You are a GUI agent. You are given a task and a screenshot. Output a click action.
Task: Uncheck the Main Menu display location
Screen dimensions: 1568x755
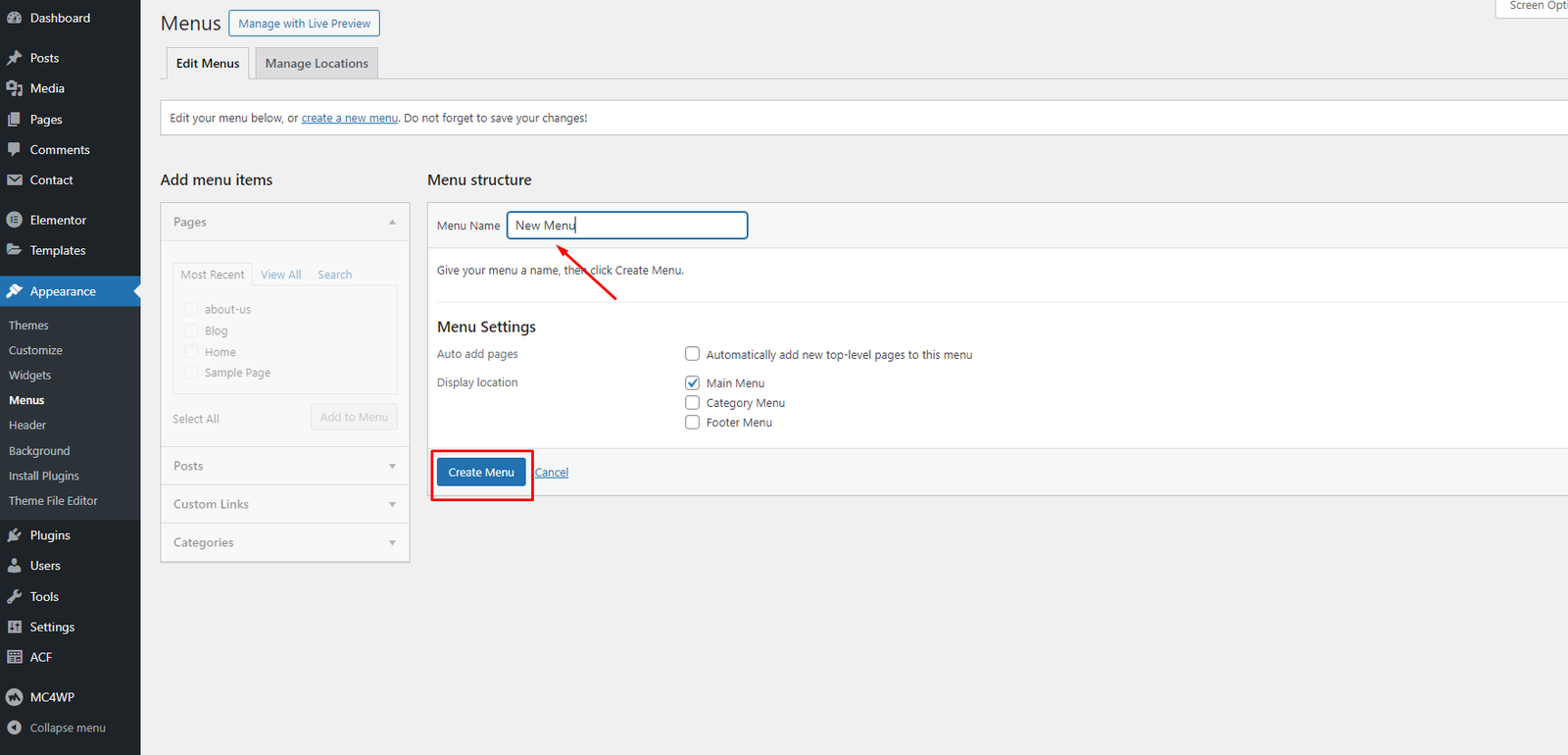pyautogui.click(x=692, y=382)
